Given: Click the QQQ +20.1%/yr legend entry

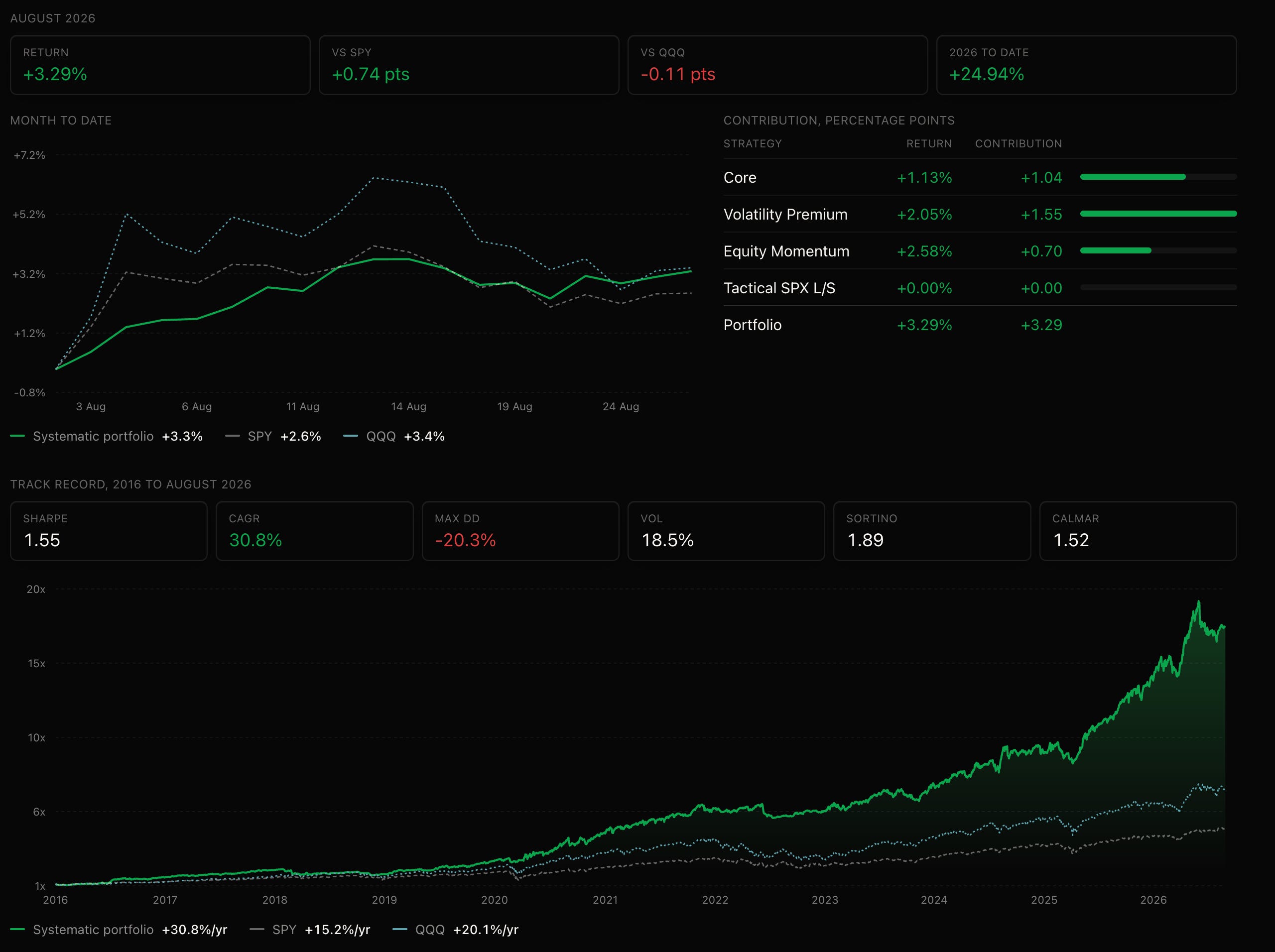Looking at the screenshot, I should [456, 930].
